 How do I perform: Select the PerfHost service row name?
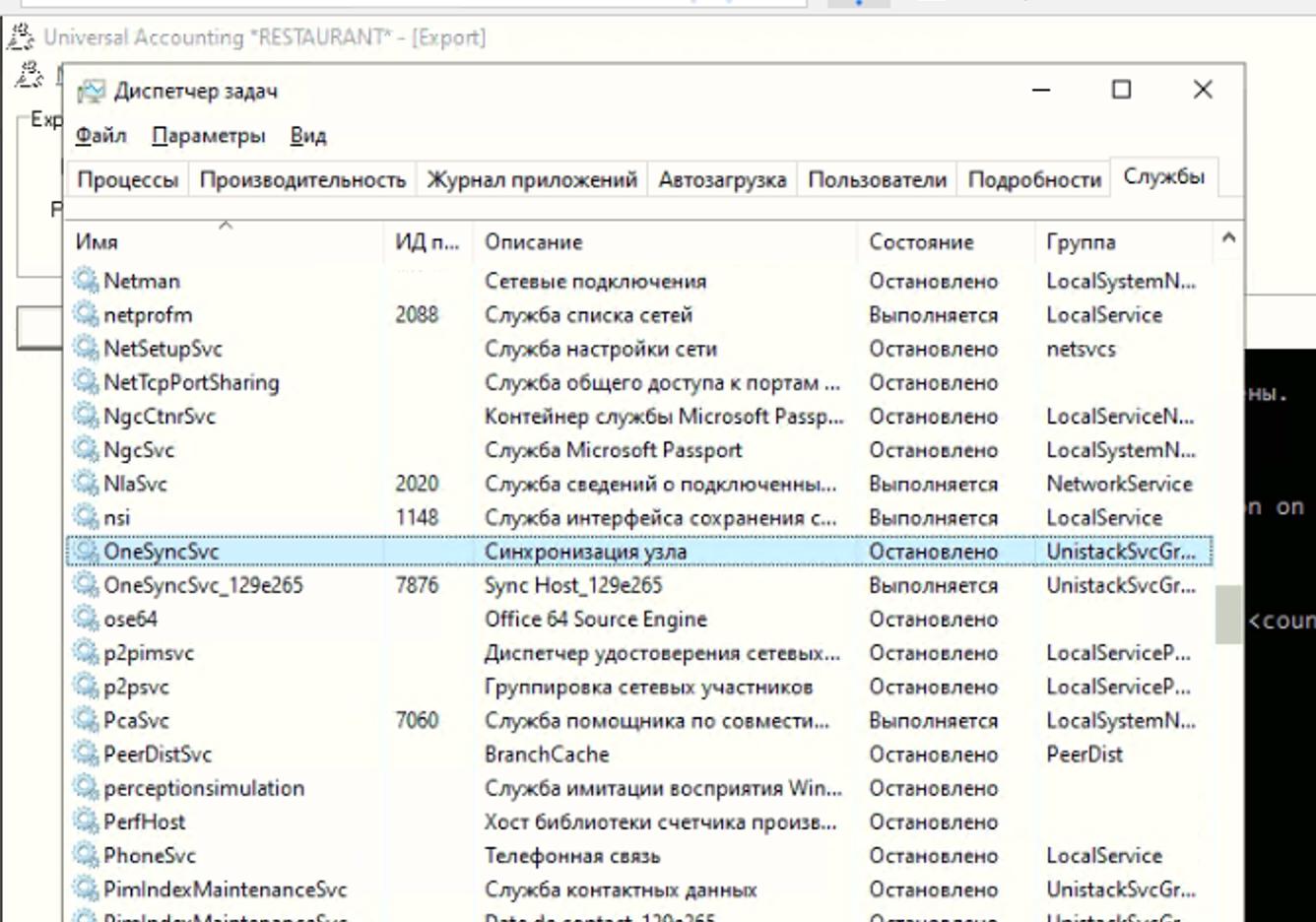click(144, 822)
